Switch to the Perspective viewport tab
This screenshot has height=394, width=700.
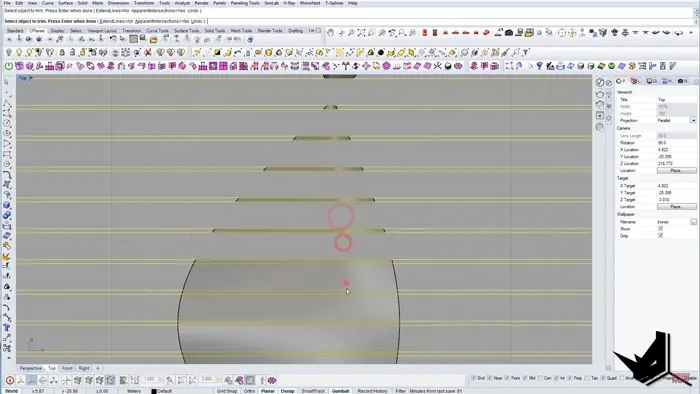pyautogui.click(x=31, y=368)
